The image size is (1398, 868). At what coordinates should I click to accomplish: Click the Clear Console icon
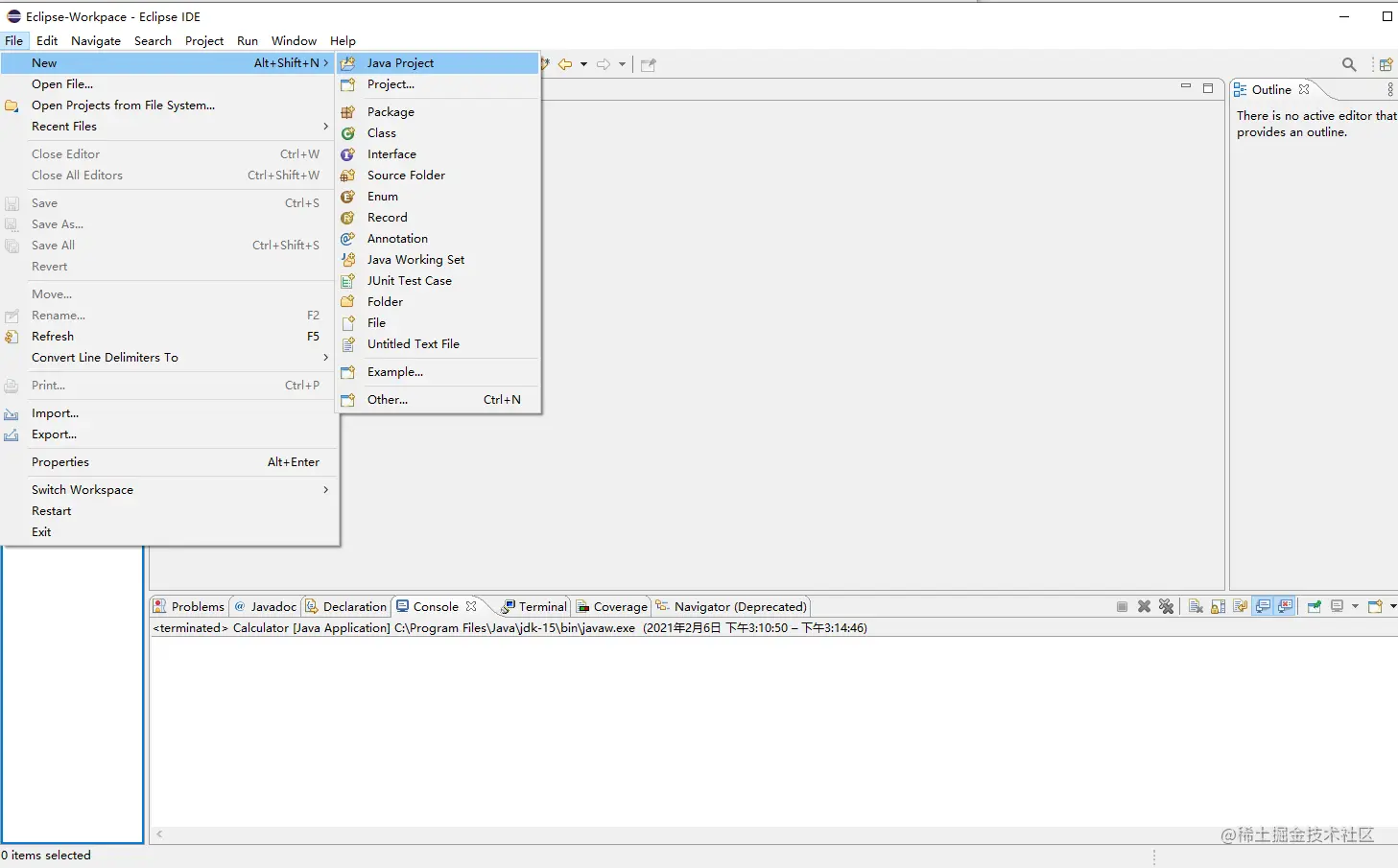coord(1196,606)
